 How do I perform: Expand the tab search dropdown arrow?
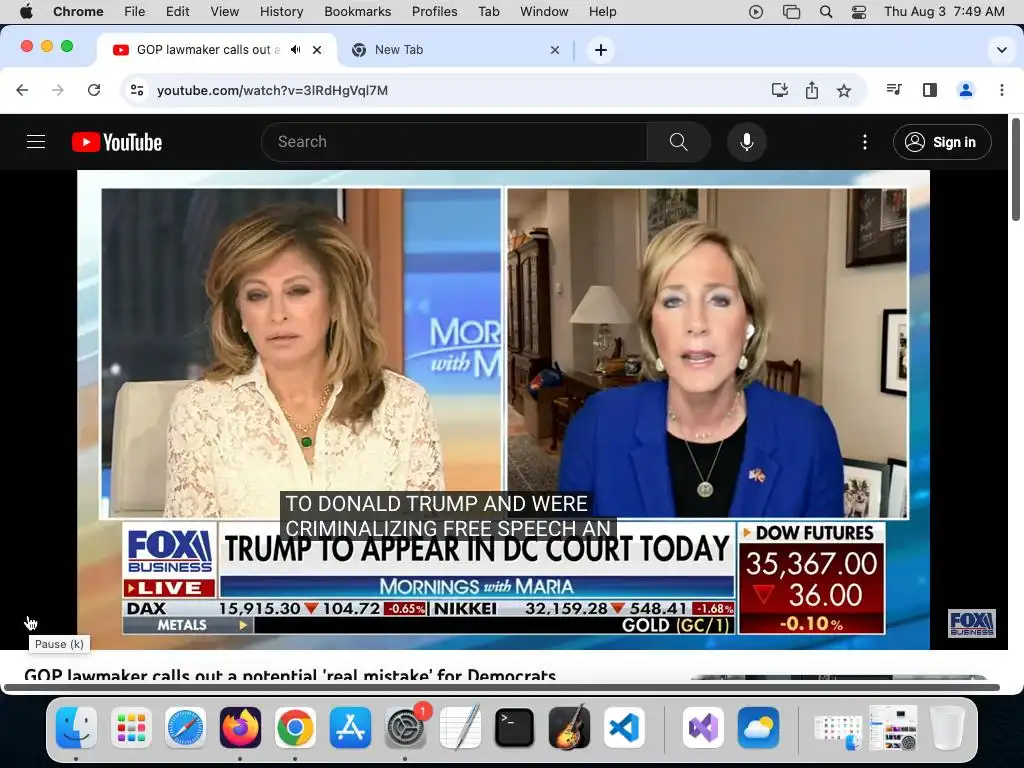[x=1002, y=50]
